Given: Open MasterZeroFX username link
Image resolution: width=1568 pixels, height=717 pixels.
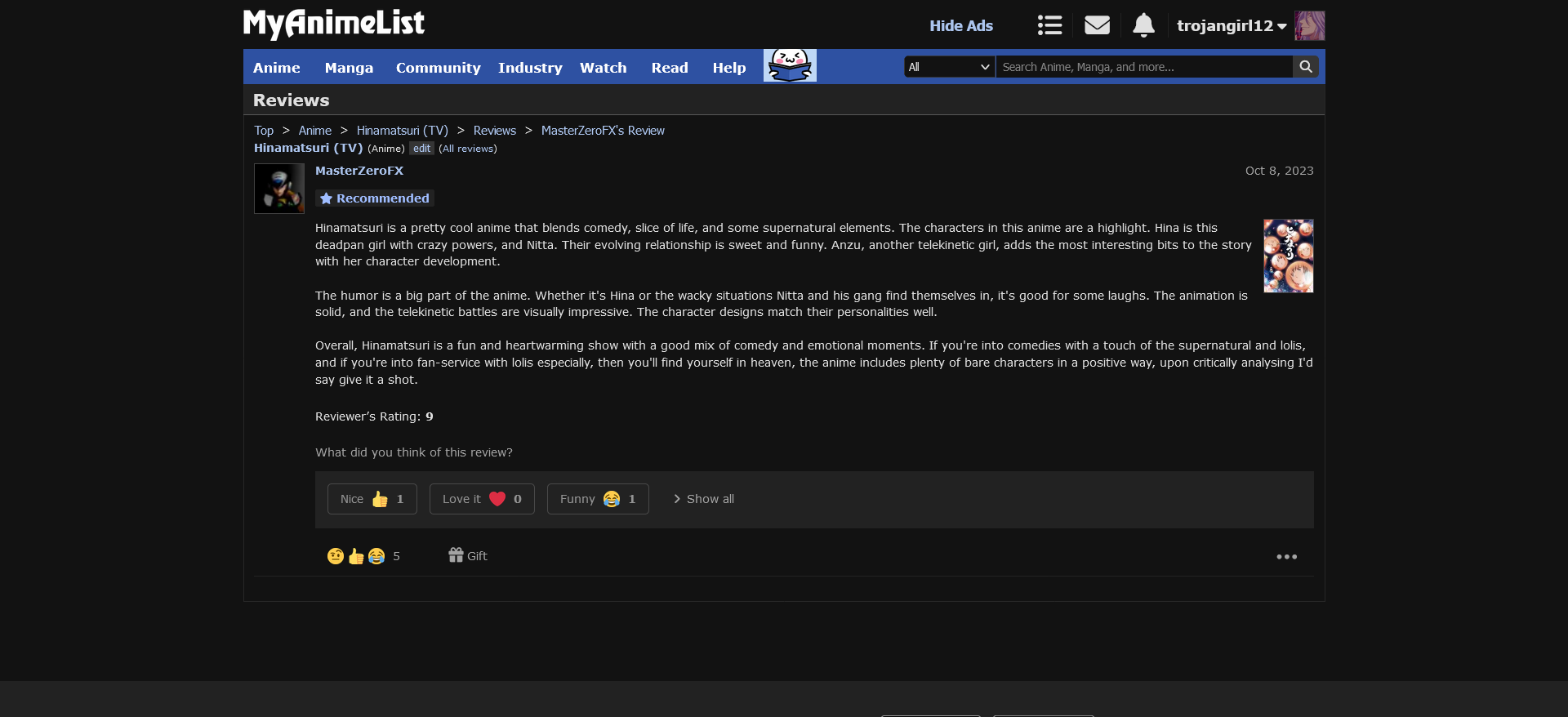Looking at the screenshot, I should point(359,171).
